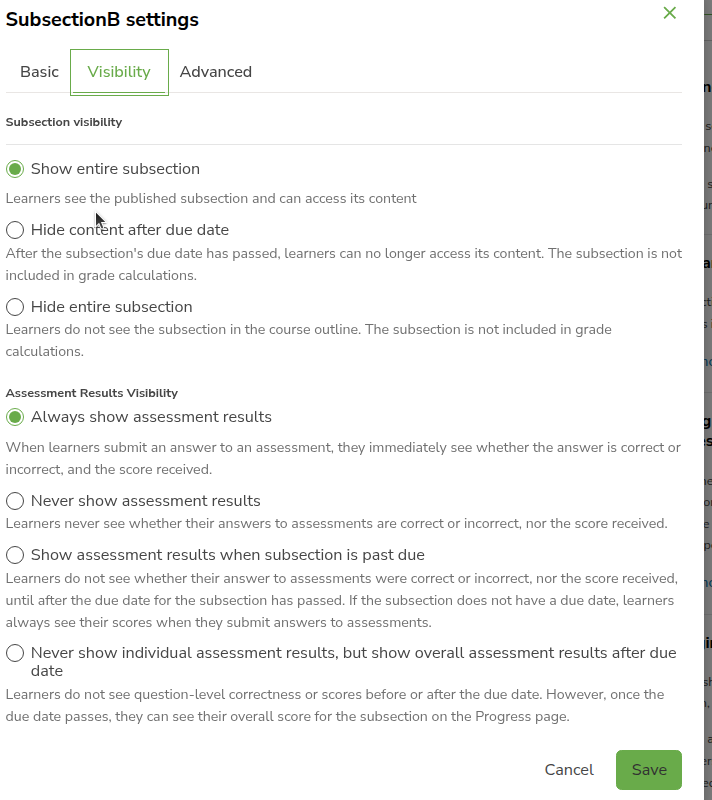
Task: Click the 'Subsection visibility' heading
Action: [64, 122]
